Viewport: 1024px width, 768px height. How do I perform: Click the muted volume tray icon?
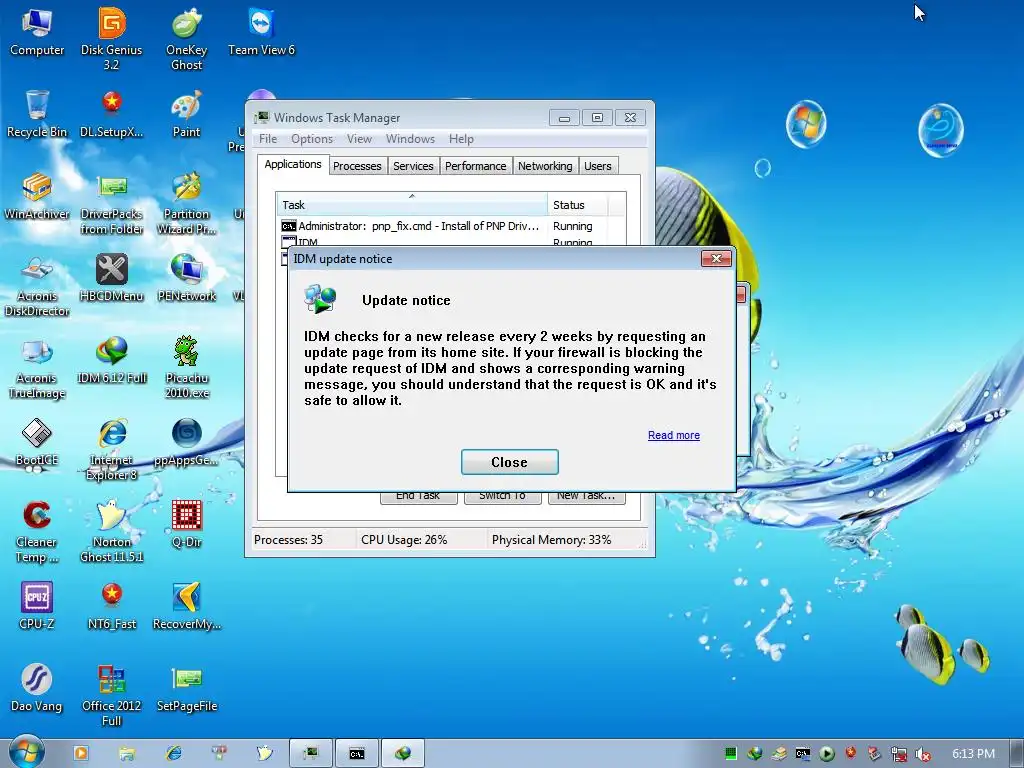(x=922, y=754)
